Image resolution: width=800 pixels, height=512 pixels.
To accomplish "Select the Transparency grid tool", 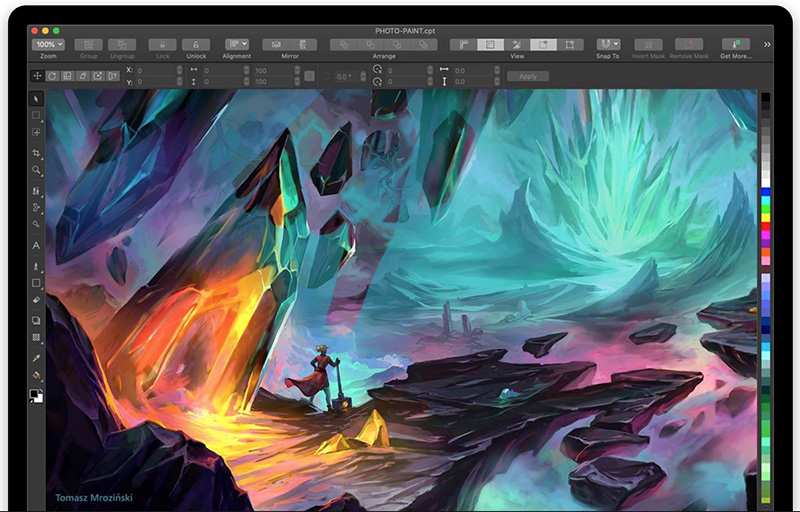I will 36,337.
